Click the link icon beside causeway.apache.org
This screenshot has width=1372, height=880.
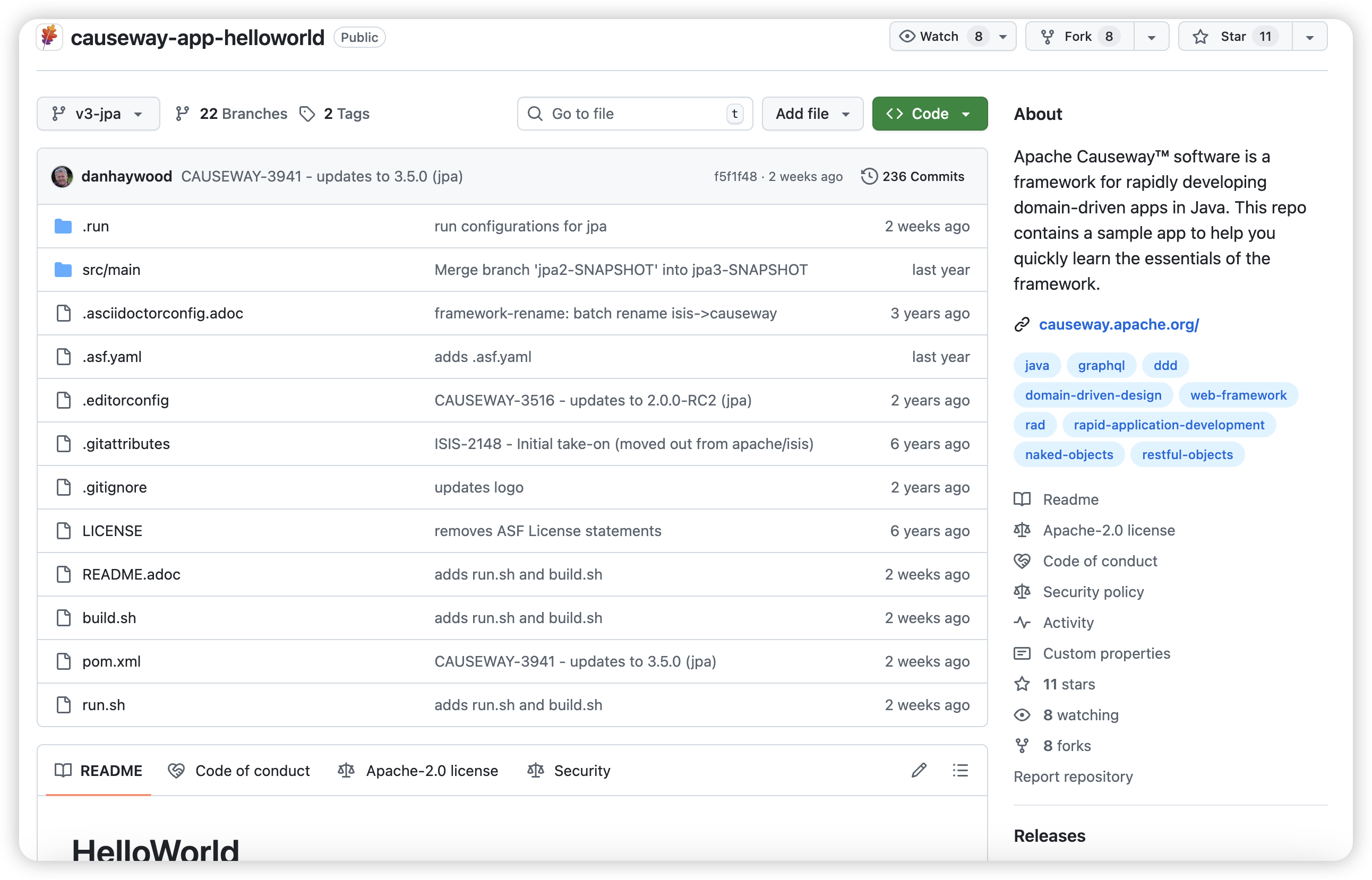tap(1022, 324)
